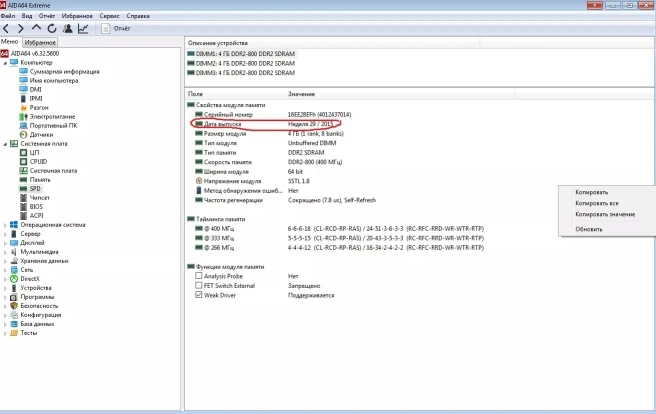Toggle the Weak Driver checkbox
The image size is (656, 414).
click(199, 295)
